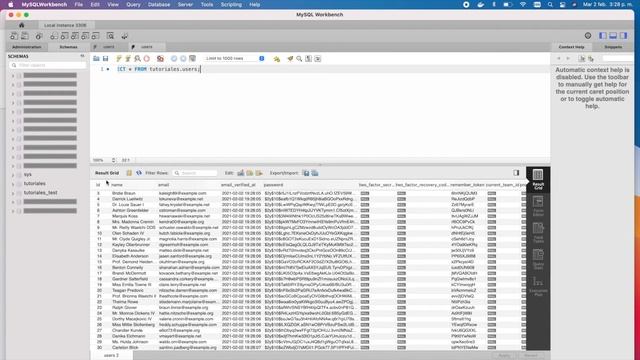Delete selected rows icon in result toolbar
The image size is (640, 360).
pyautogui.click(x=259, y=173)
